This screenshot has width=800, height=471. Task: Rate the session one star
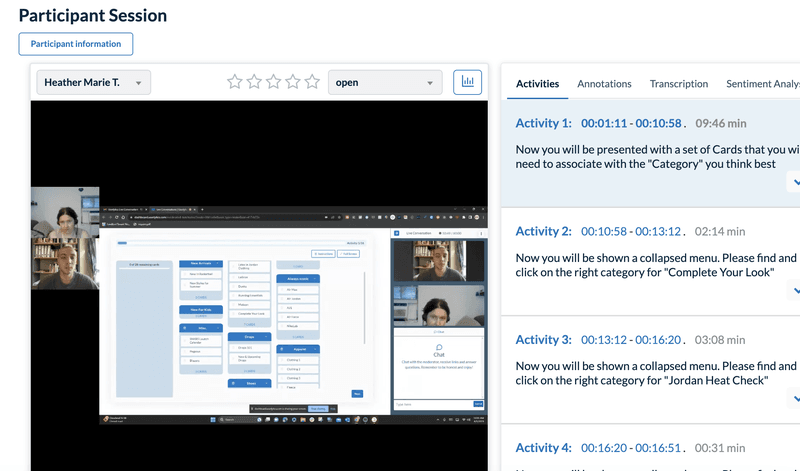(235, 82)
